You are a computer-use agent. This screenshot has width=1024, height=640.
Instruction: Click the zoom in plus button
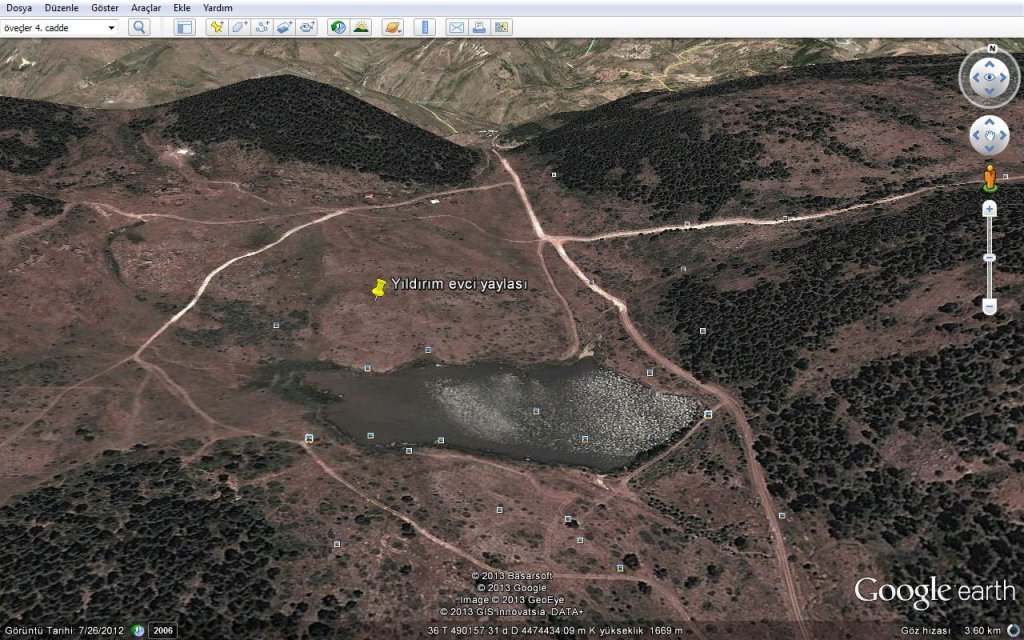tap(989, 209)
